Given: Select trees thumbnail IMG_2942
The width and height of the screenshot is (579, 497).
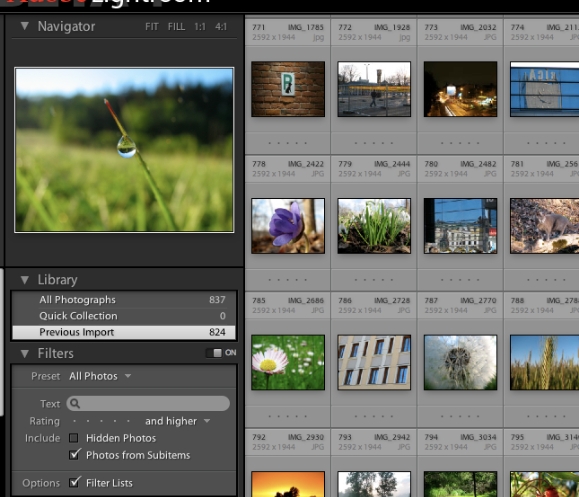Looking at the screenshot, I should point(374,484).
